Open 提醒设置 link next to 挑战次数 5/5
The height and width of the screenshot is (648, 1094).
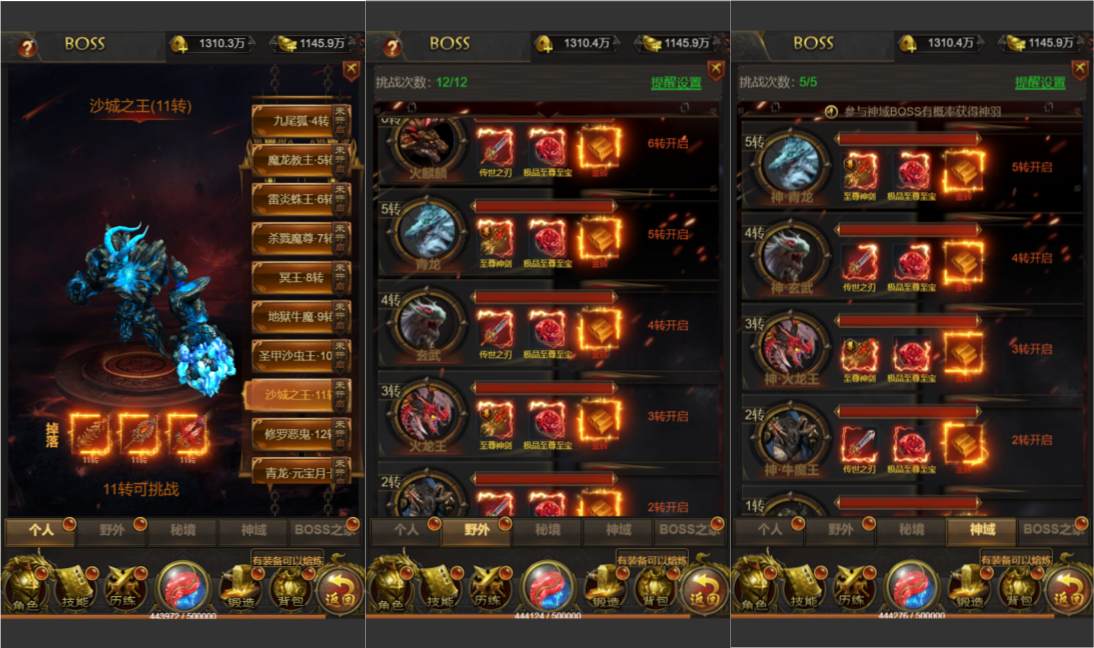pos(1040,83)
